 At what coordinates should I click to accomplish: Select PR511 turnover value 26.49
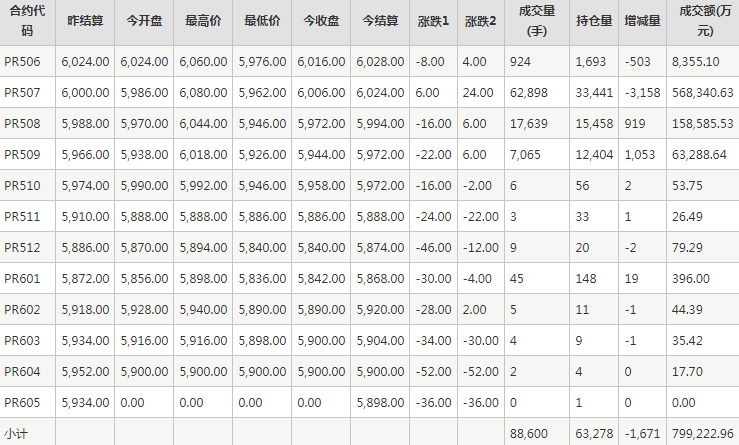(687, 217)
